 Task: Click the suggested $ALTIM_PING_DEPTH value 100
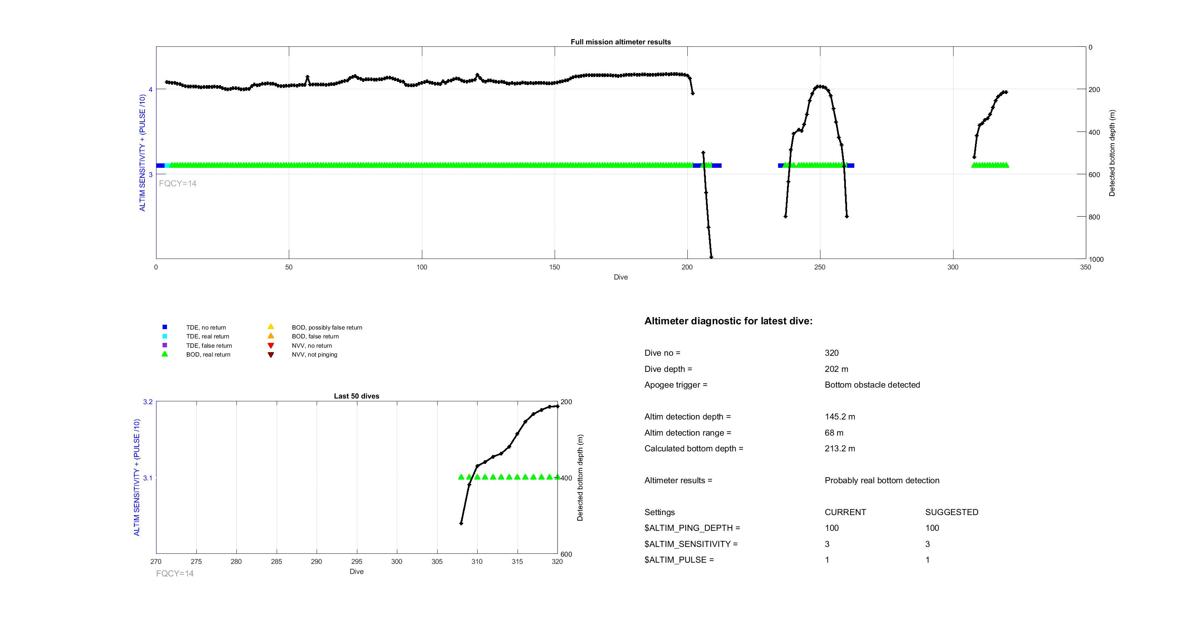(x=933, y=528)
